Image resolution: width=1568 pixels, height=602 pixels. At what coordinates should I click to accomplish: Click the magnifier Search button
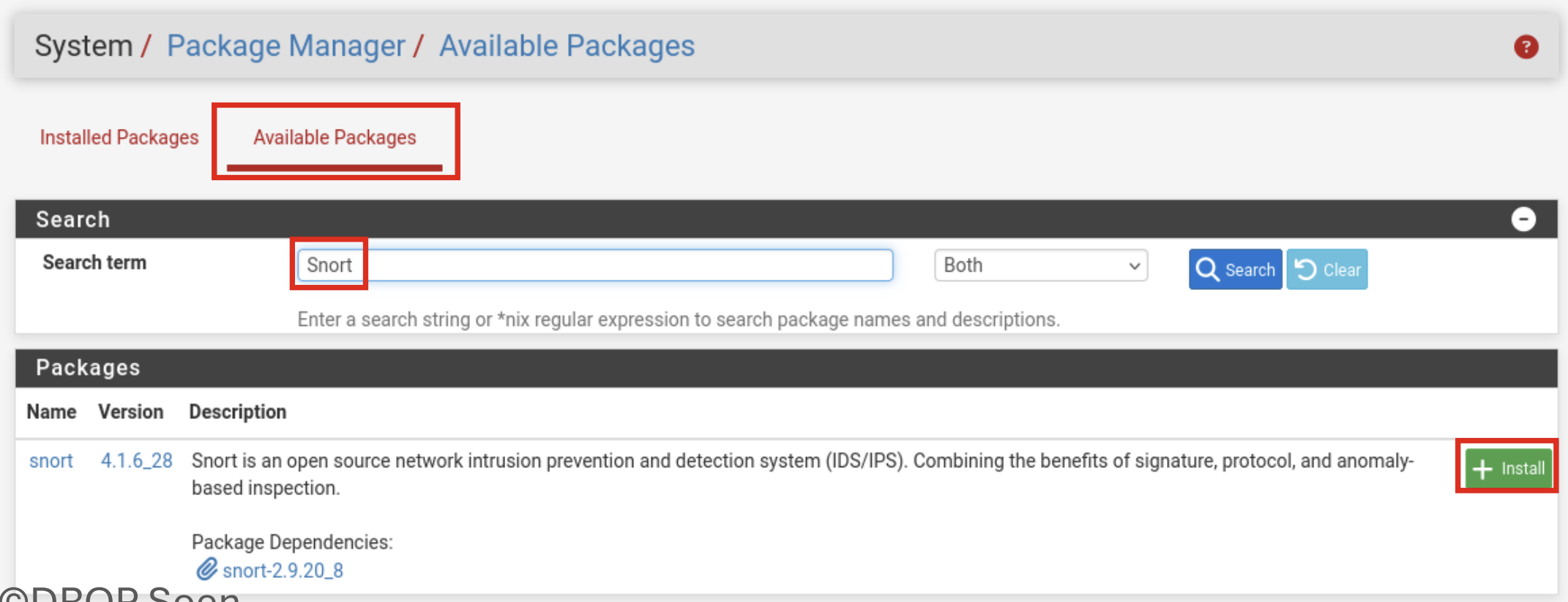(1235, 270)
